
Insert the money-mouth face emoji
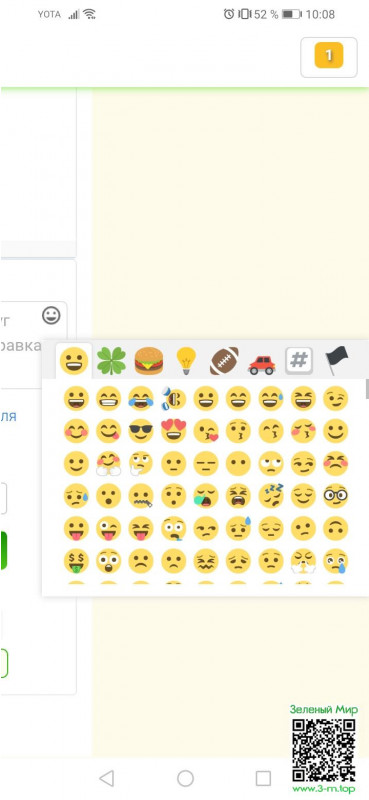click(76, 561)
